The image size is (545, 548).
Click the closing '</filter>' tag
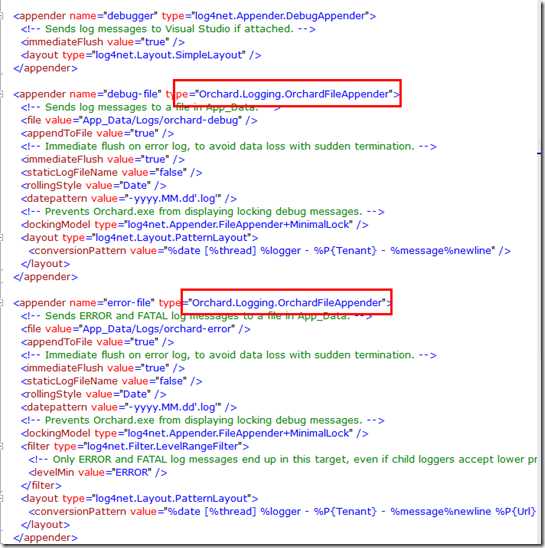pyautogui.click(x=41, y=485)
